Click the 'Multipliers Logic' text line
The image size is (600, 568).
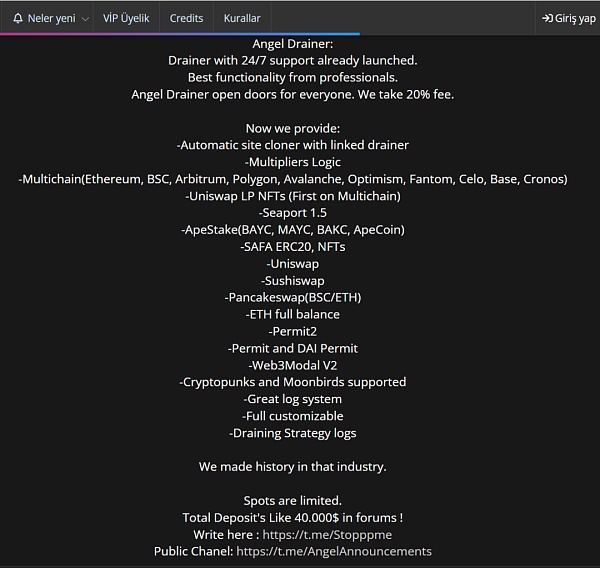click(292, 162)
